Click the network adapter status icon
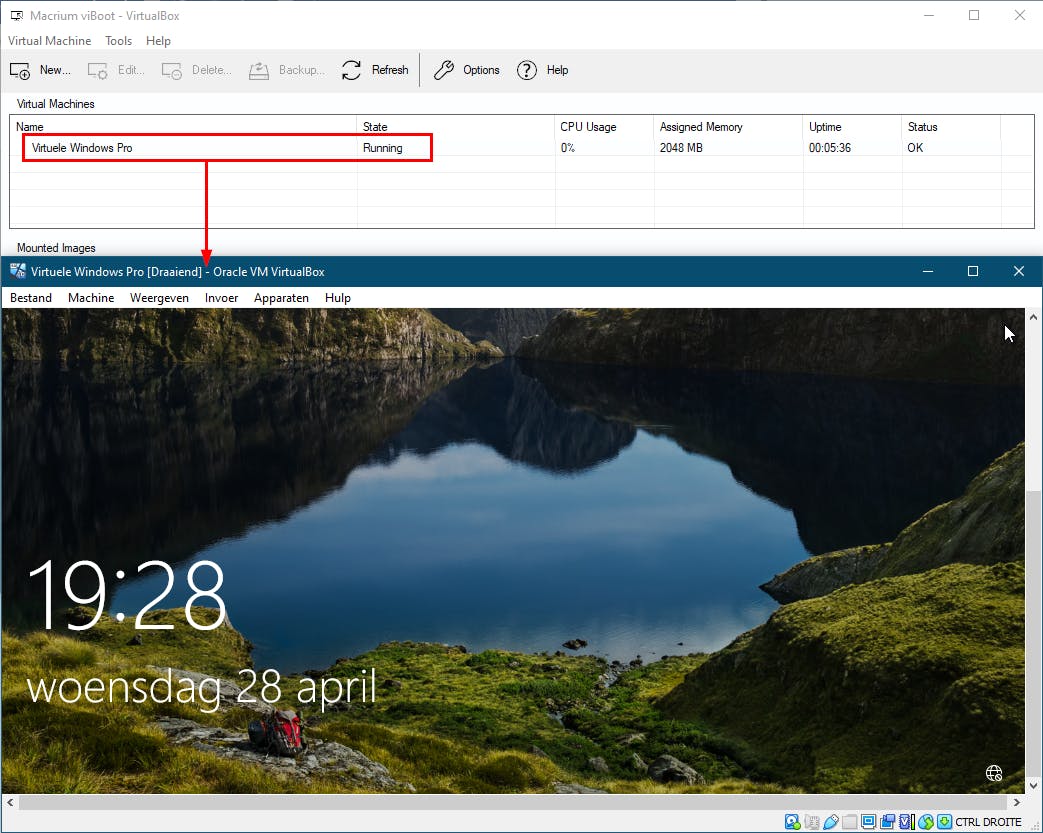Viewport: 1043px width, 833px height. [x=812, y=822]
